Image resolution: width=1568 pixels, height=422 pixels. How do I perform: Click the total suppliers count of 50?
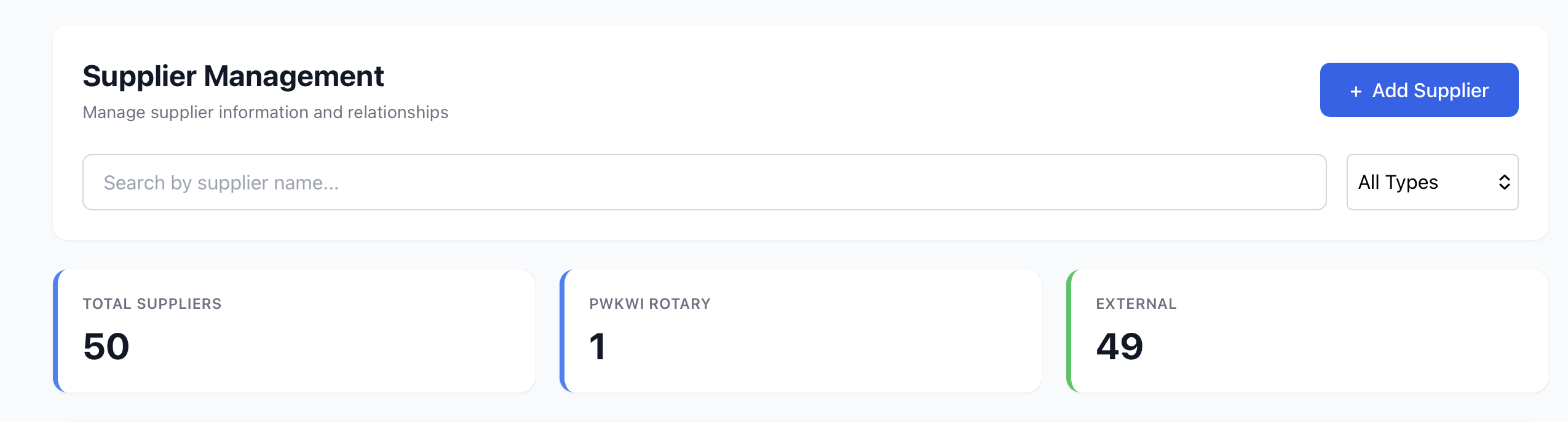coord(106,346)
